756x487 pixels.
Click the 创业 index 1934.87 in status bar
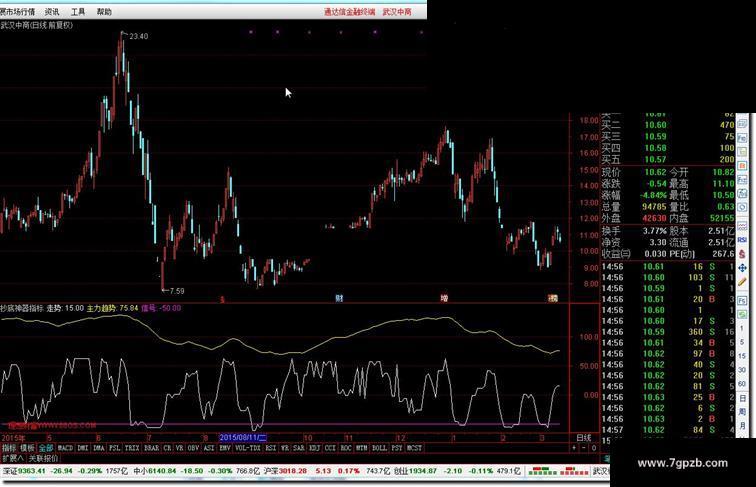point(415,471)
